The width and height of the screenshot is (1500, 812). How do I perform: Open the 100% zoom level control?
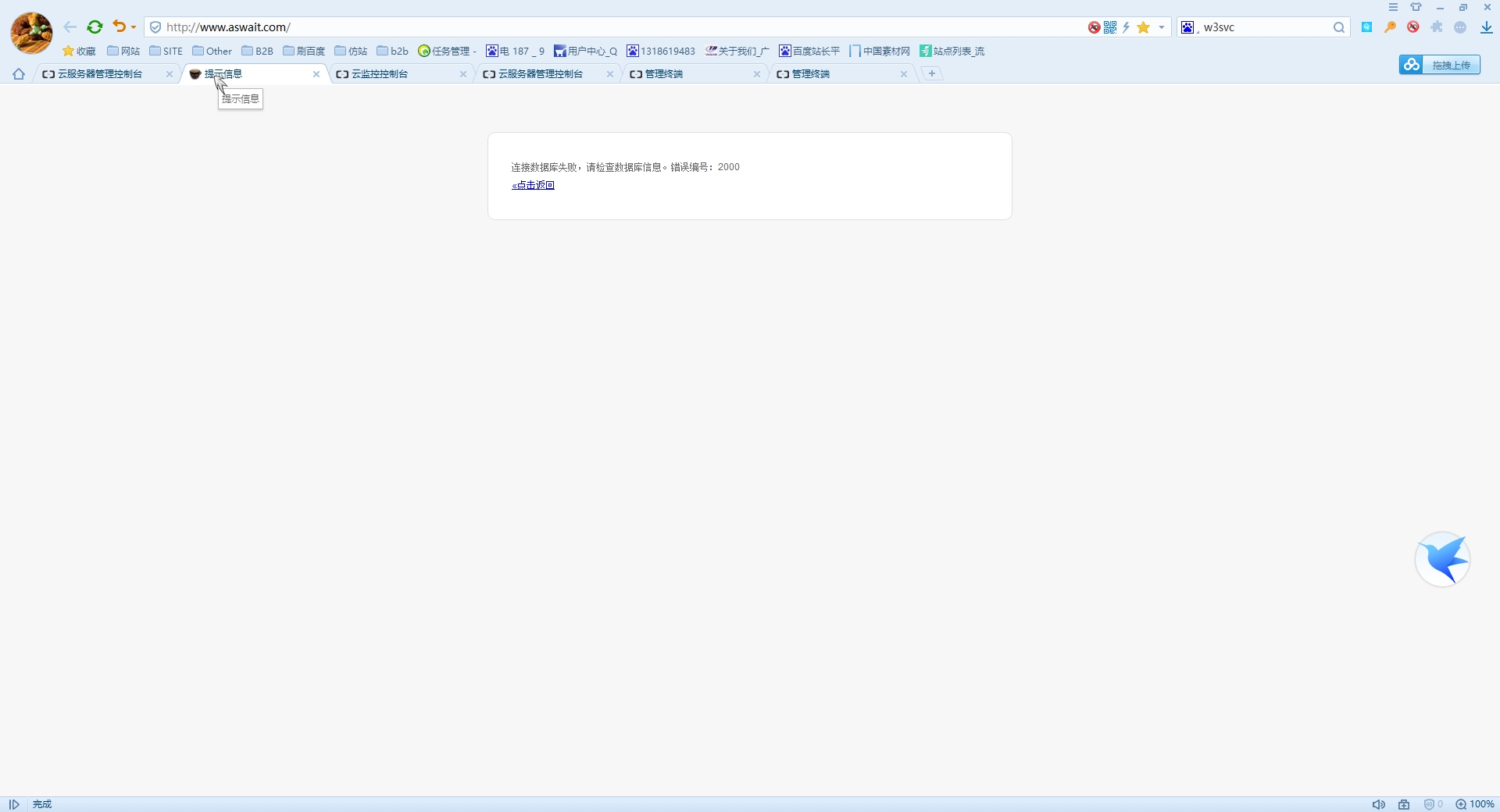click(x=1475, y=804)
